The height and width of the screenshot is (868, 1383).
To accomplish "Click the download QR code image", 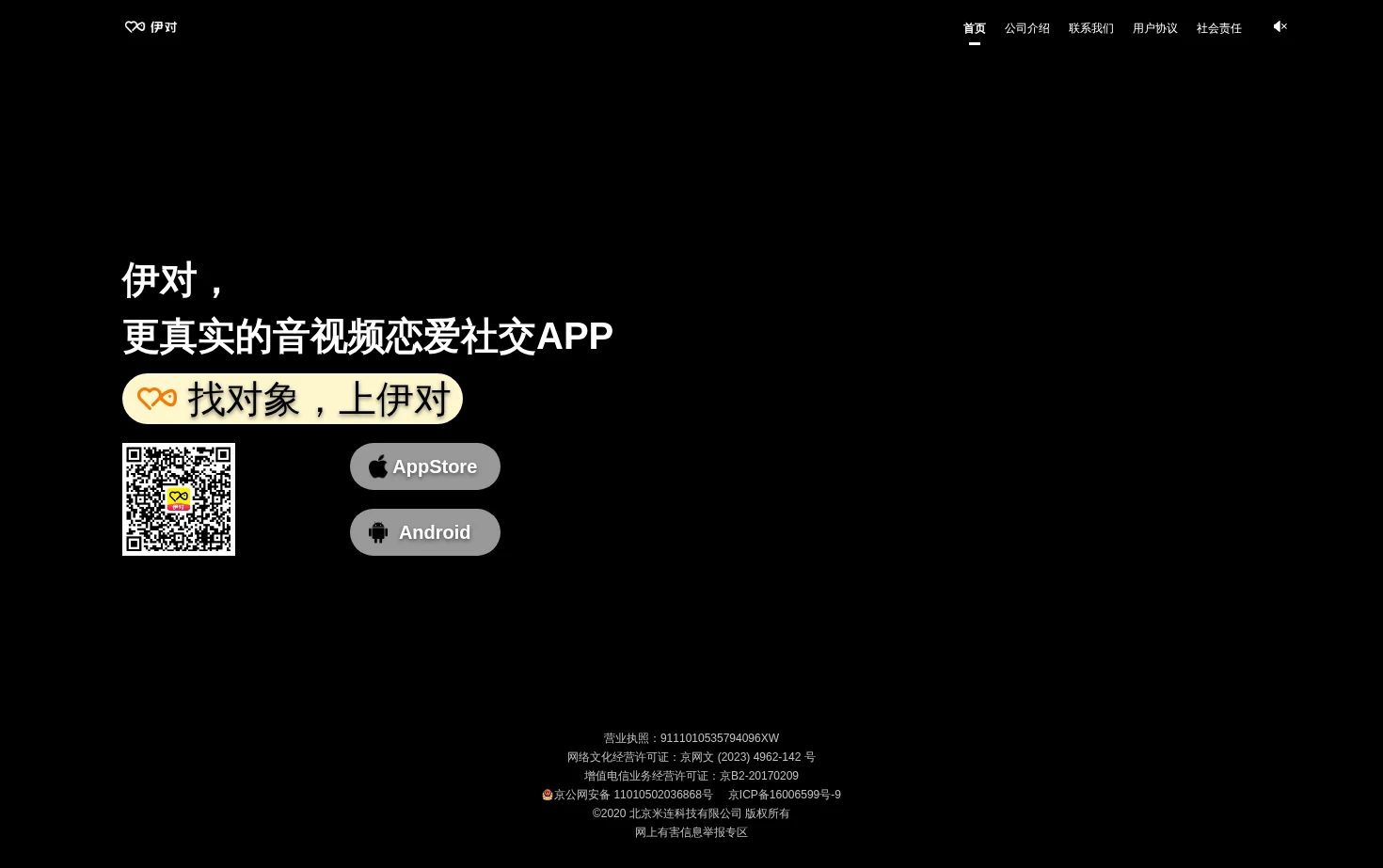I will 179,499.
